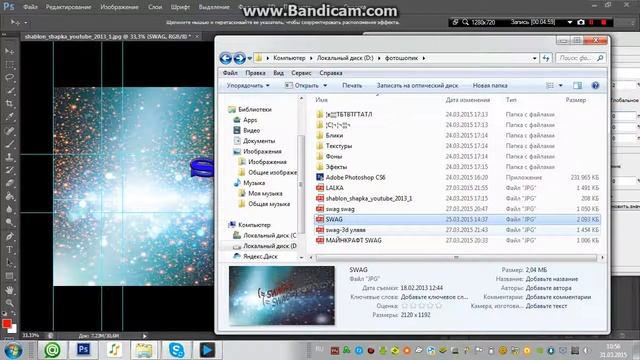Click the Explorer Forward arrow button
The image size is (640, 360).
click(x=240, y=58)
